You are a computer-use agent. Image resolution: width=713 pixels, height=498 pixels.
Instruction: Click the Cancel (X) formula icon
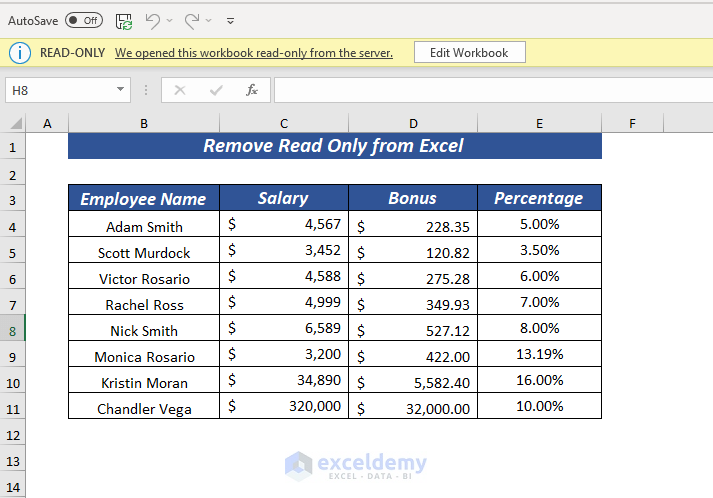click(180, 90)
